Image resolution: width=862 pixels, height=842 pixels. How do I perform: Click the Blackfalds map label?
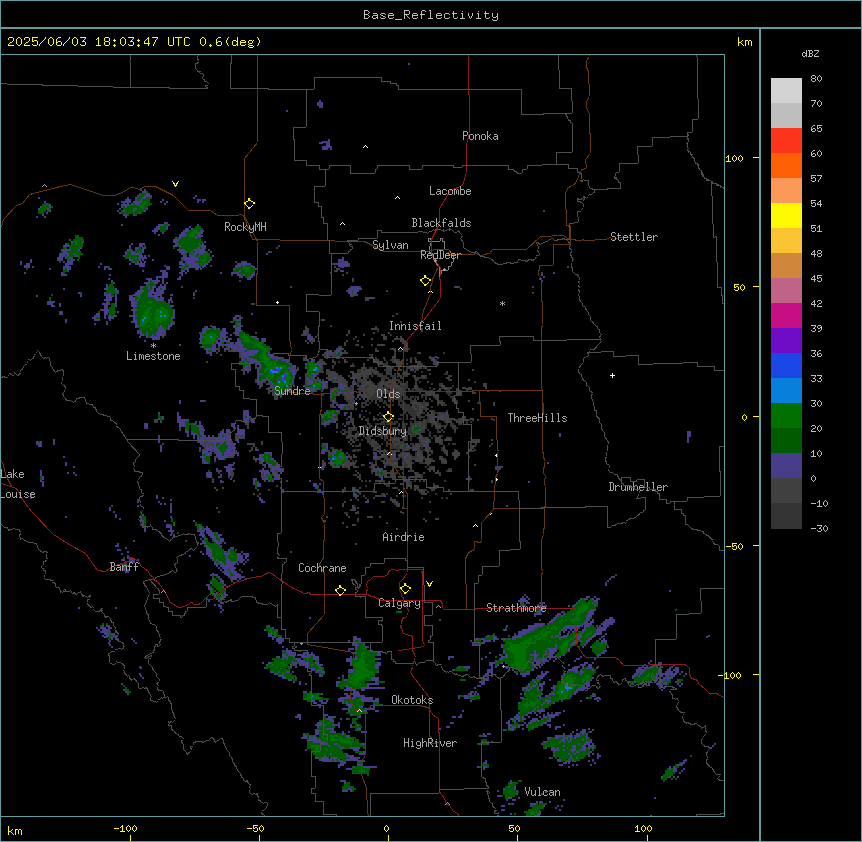(x=441, y=223)
